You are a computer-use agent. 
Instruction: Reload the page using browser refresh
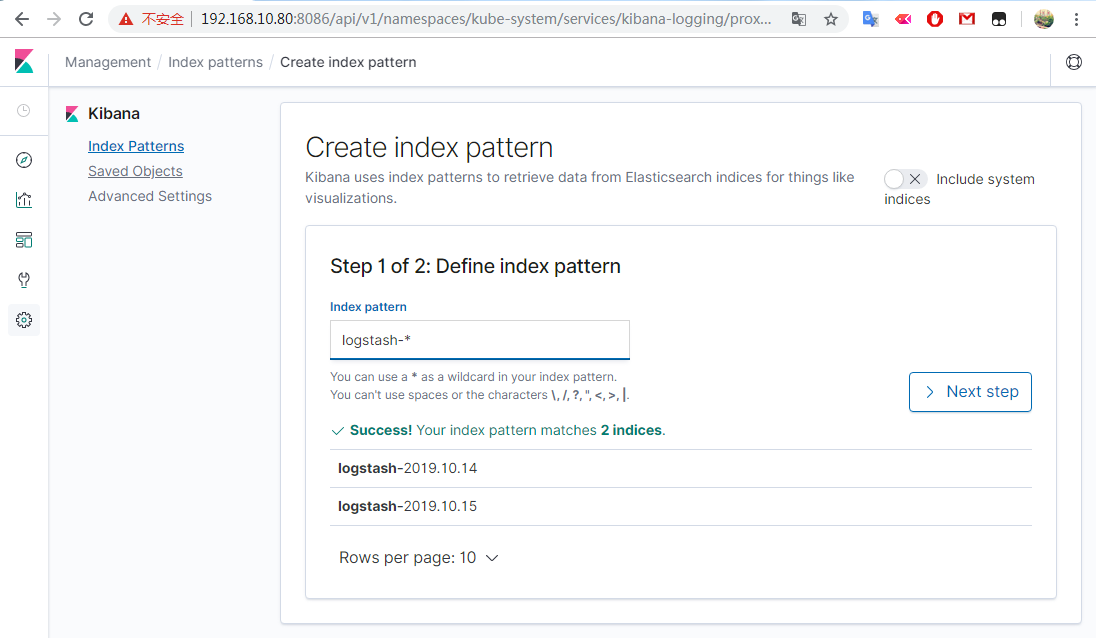87,19
